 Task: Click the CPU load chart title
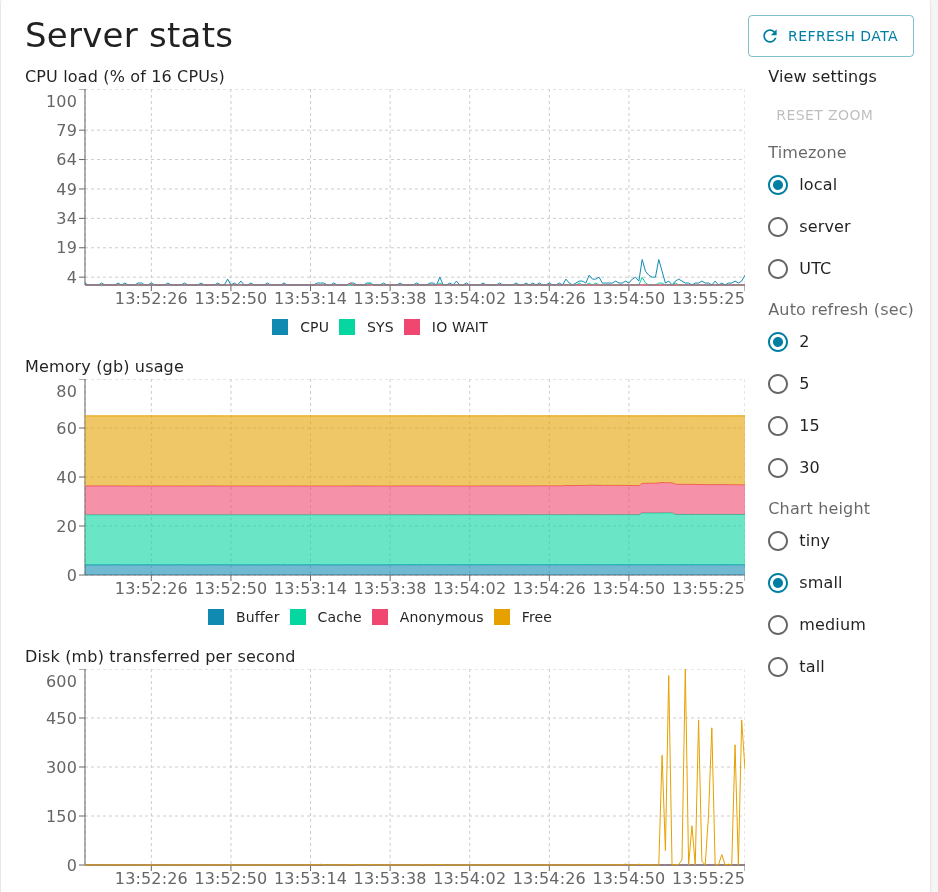coord(124,77)
